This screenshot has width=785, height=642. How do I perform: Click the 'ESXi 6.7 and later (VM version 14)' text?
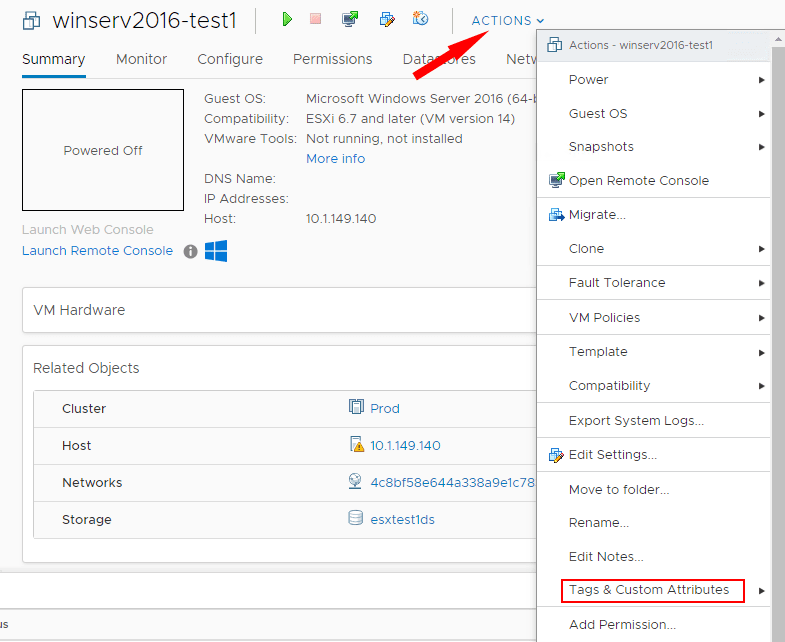point(410,119)
